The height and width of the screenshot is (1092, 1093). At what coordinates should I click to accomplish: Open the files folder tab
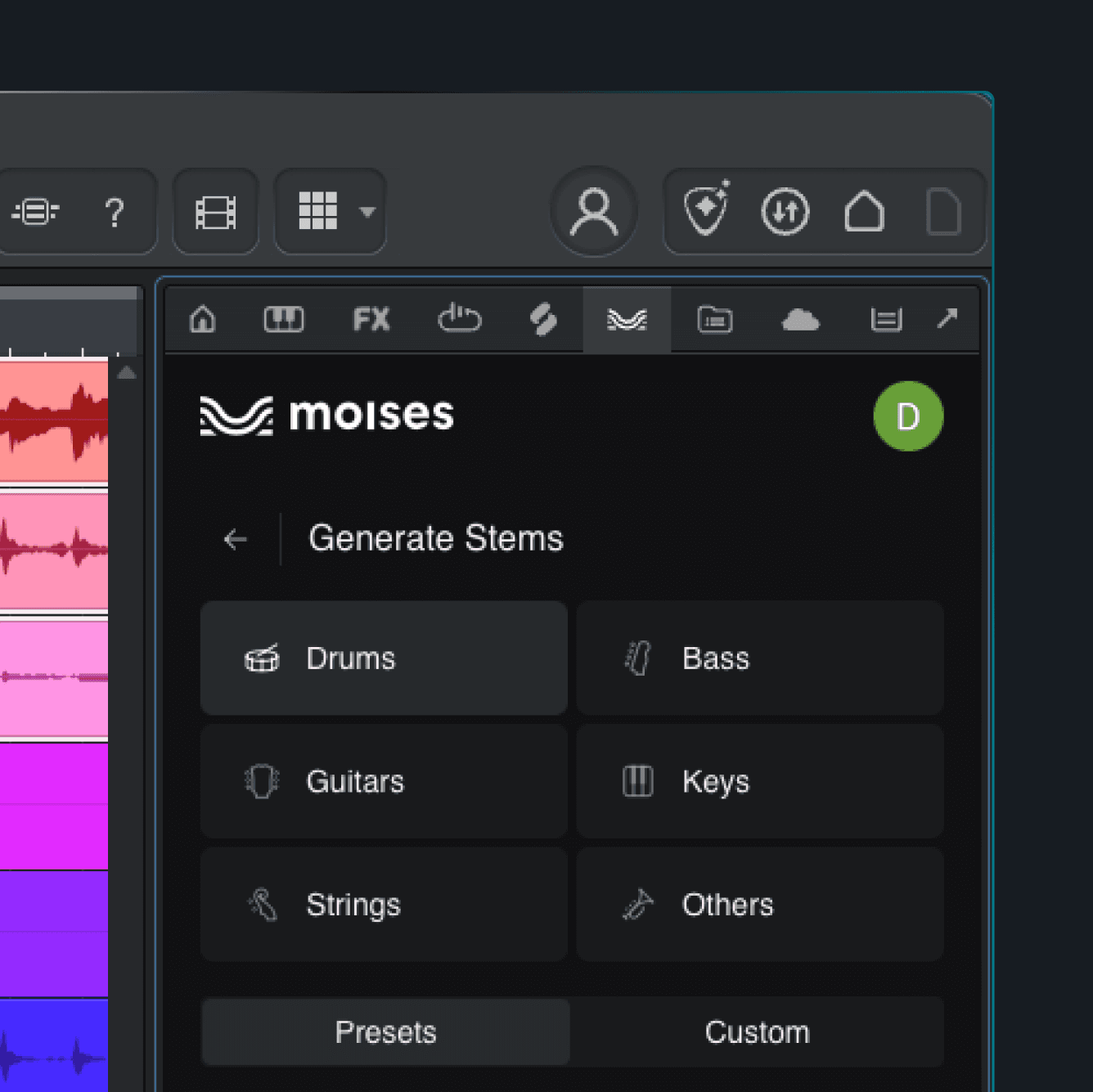715,319
